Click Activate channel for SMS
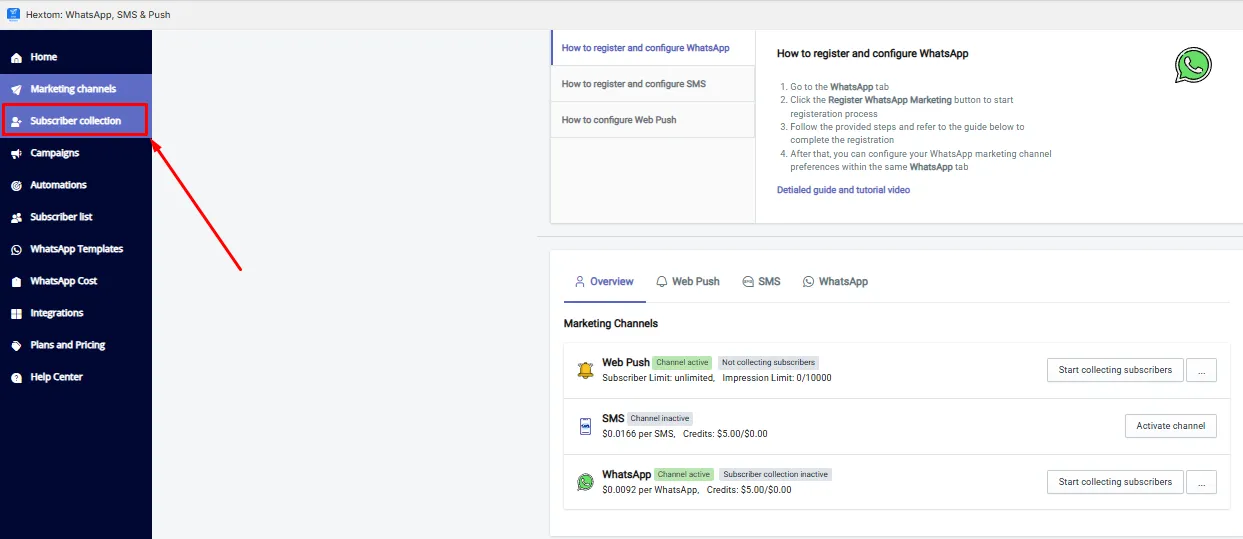Screen dimensions: 1243x539 [x=1170, y=426]
